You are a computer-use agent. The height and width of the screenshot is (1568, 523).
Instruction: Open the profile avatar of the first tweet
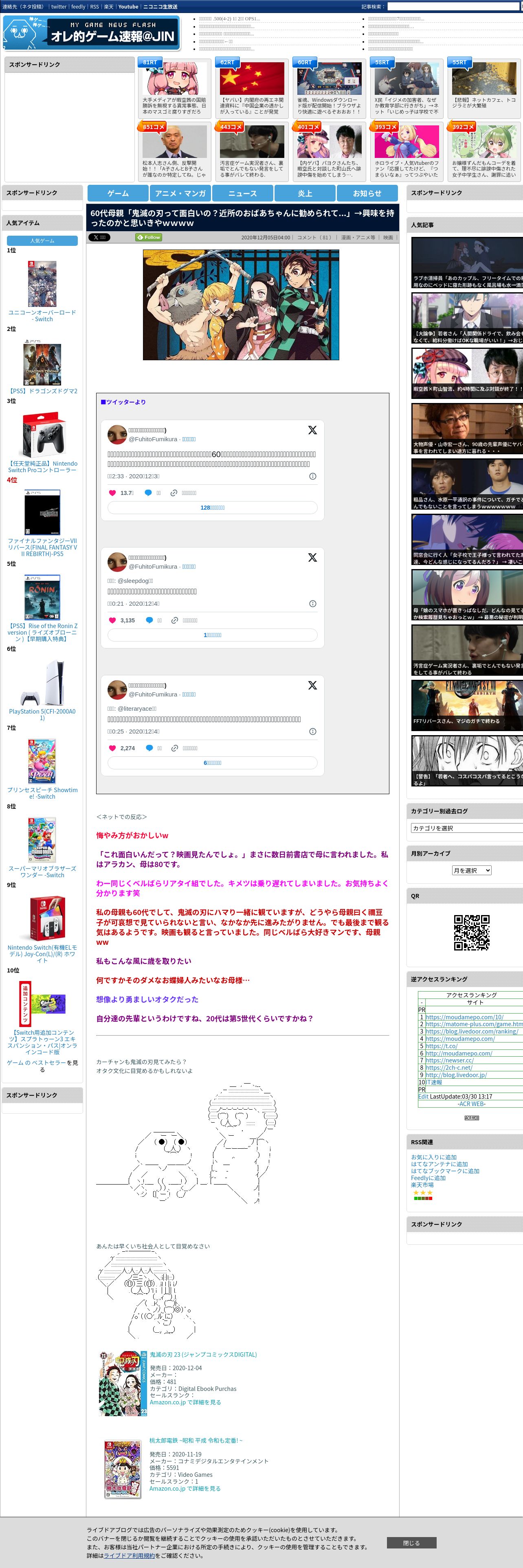[117, 435]
